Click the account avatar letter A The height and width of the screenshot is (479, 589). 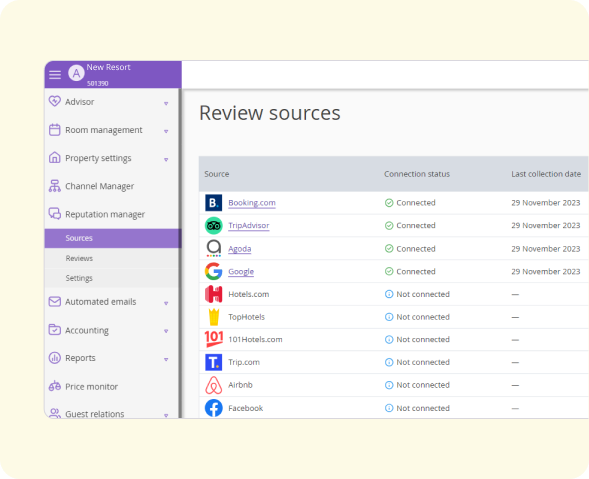coord(76,73)
